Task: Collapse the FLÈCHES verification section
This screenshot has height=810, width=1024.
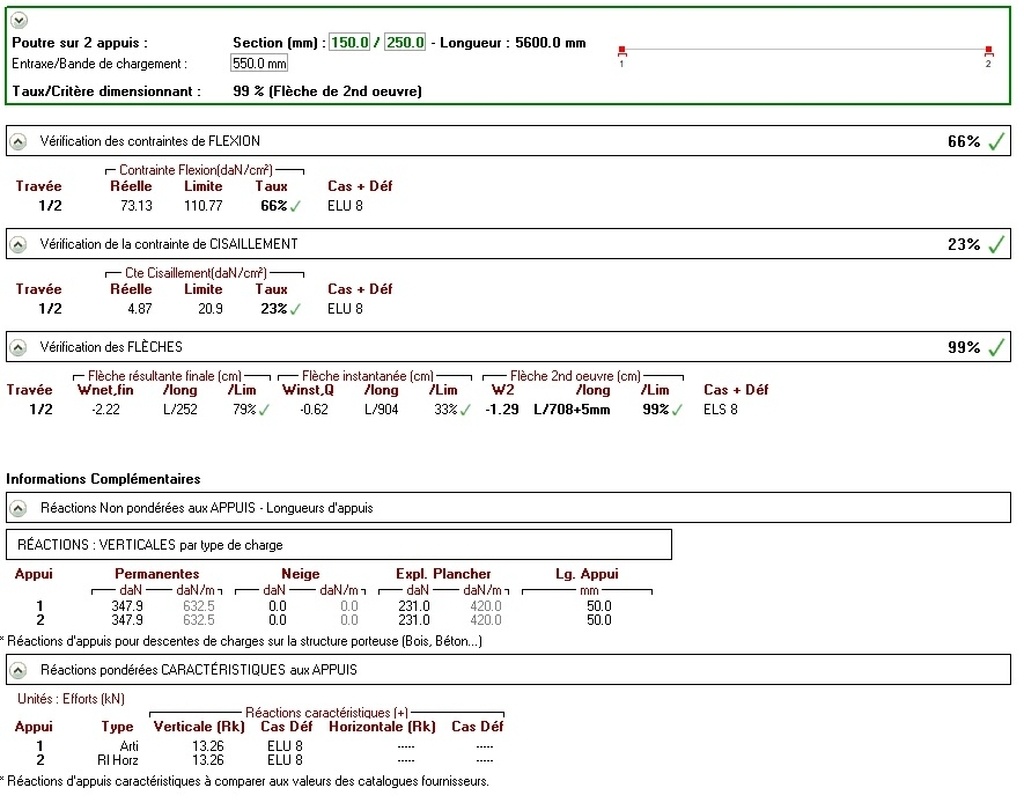Action: (x=18, y=347)
